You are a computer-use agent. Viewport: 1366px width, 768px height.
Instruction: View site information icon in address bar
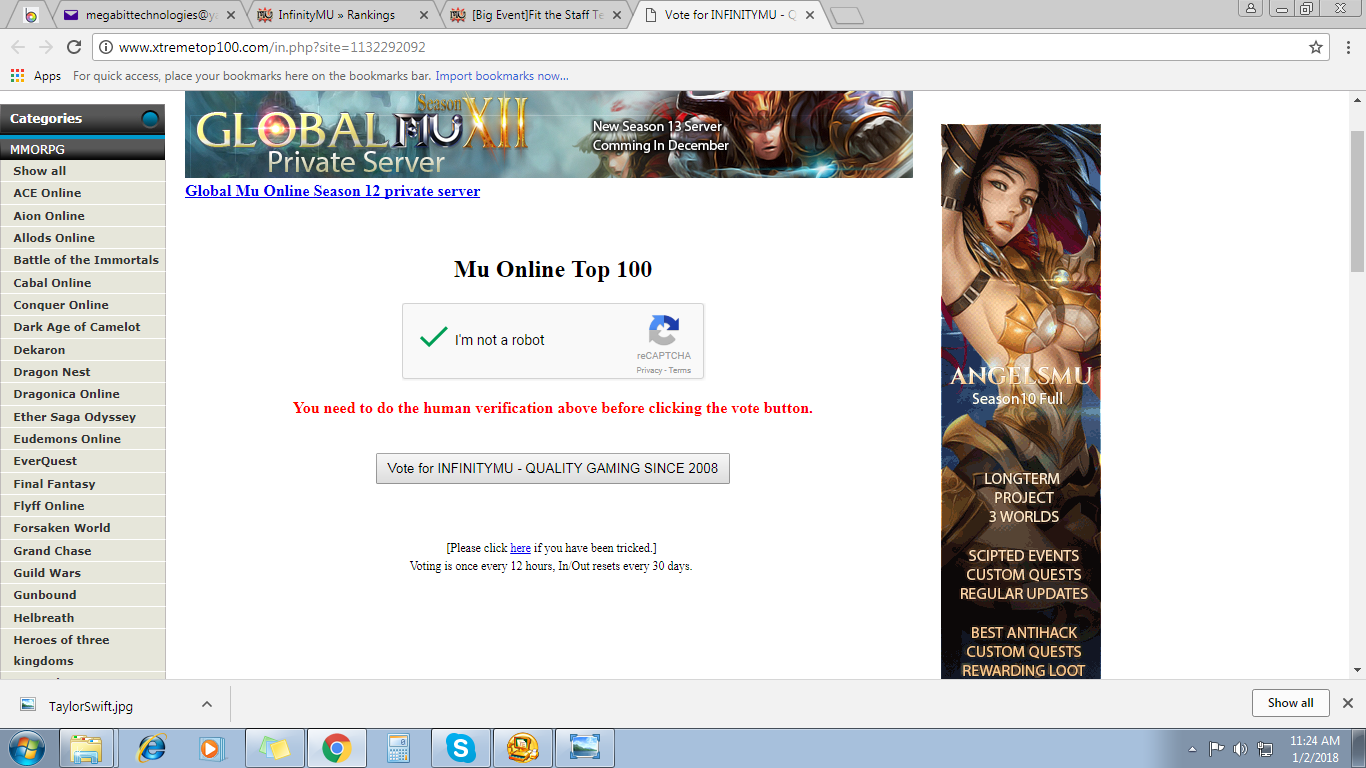click(x=106, y=47)
